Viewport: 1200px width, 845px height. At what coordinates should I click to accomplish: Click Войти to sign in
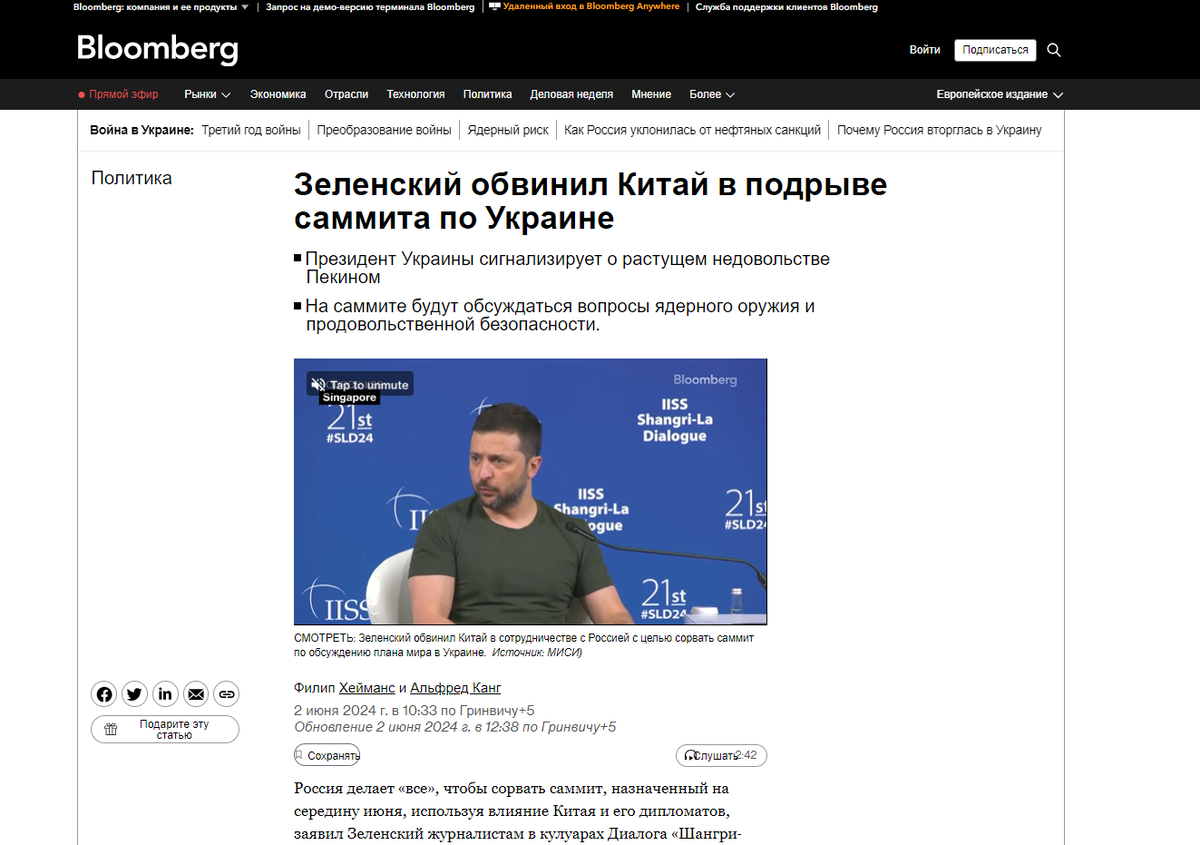click(x=925, y=49)
